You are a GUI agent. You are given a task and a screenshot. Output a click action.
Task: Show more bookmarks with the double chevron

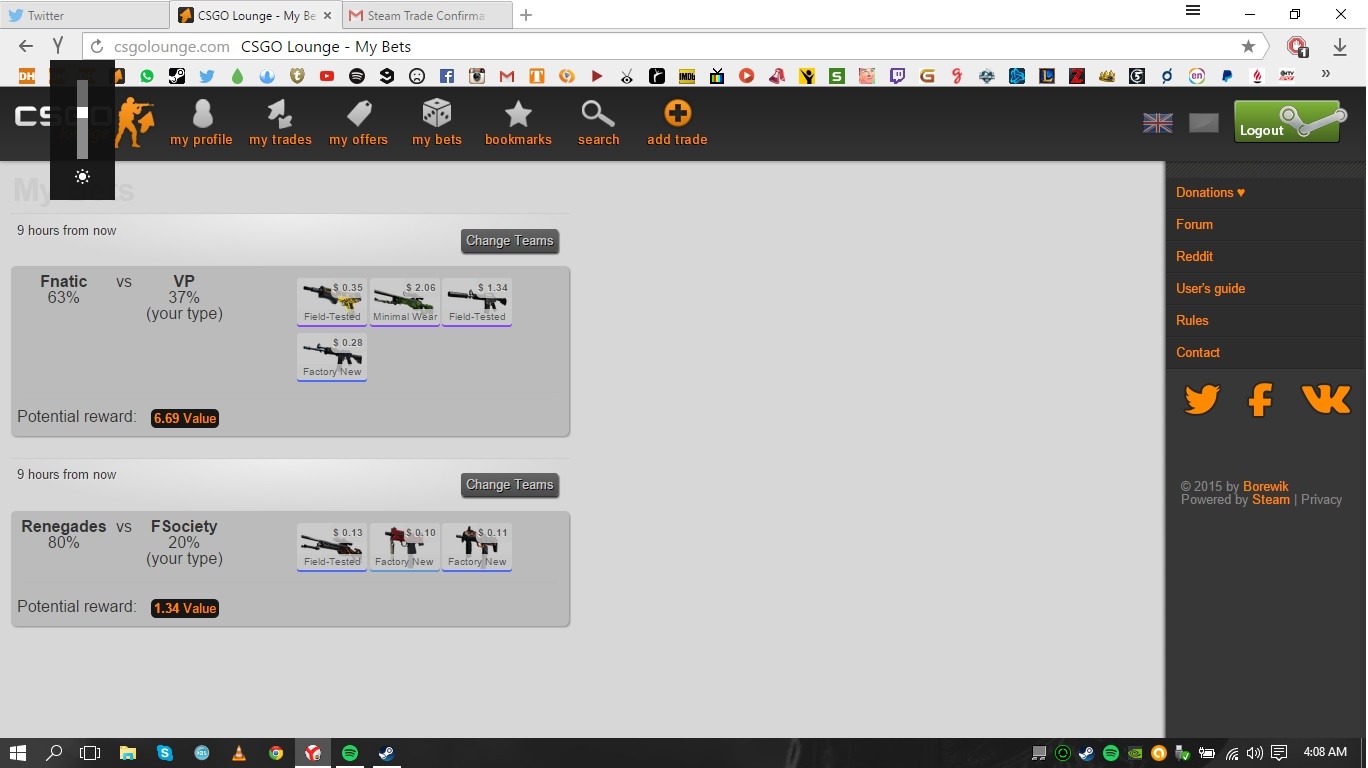(x=1326, y=74)
